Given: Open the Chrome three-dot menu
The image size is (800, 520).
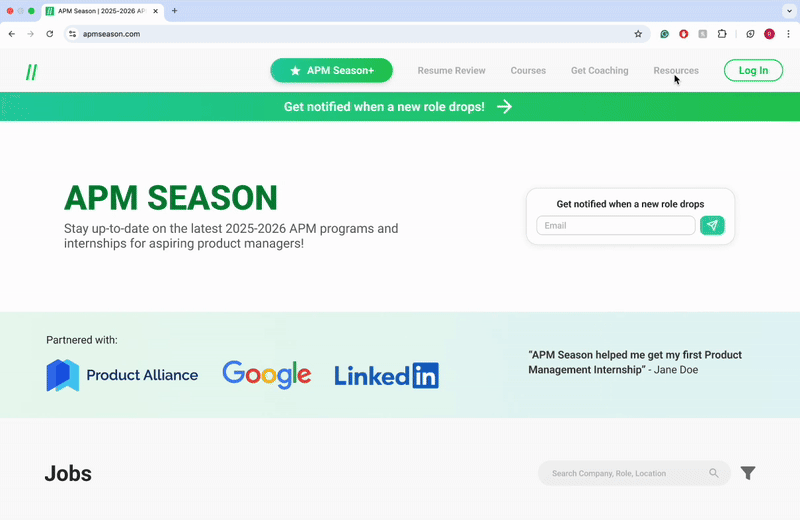Looking at the screenshot, I should pos(788,34).
